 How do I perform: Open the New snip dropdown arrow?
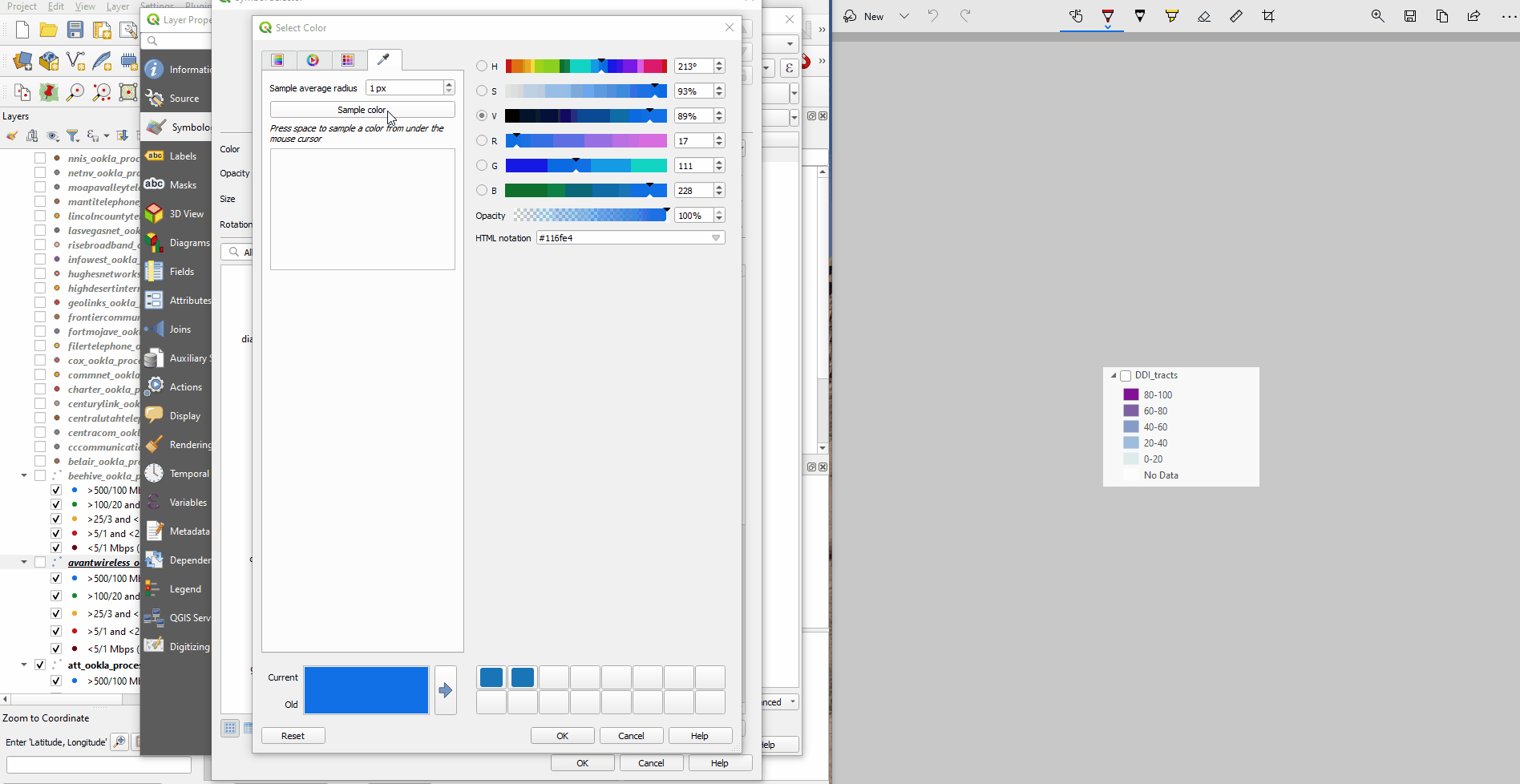pos(904,16)
